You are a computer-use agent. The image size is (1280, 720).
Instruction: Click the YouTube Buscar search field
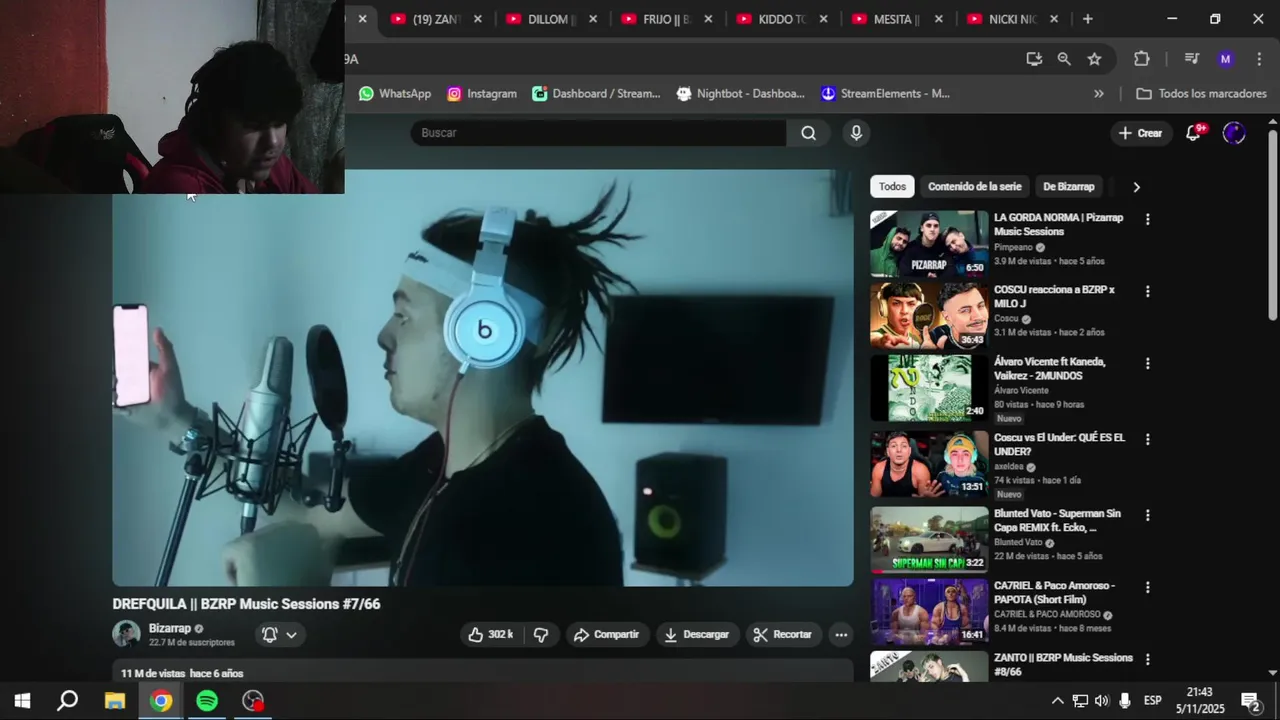[x=598, y=133]
